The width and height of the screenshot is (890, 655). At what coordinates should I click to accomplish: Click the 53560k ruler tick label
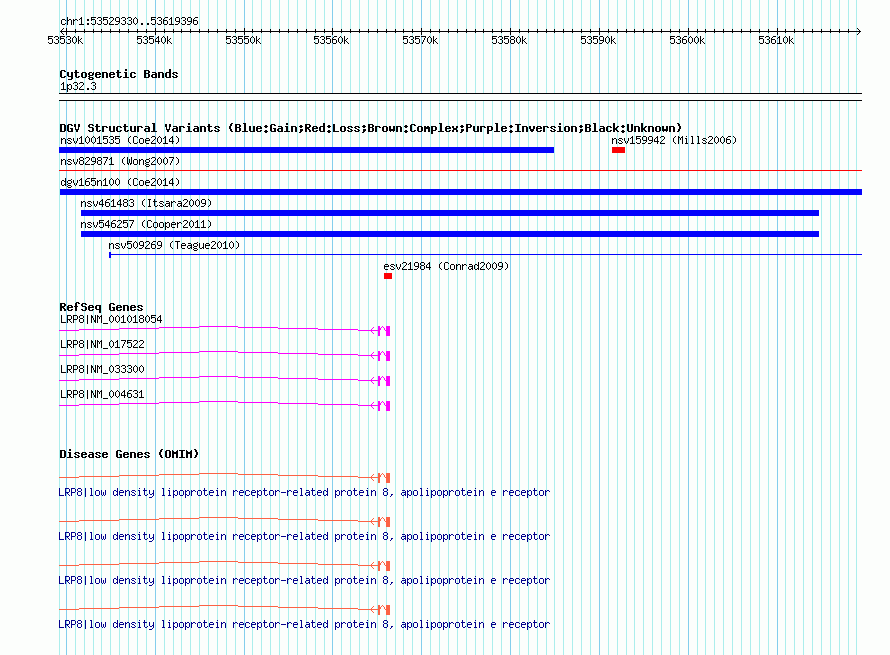click(x=331, y=40)
